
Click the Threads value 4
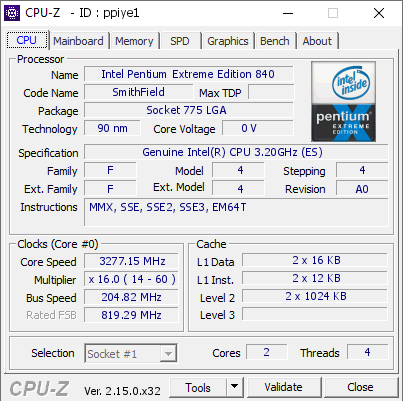368,352
